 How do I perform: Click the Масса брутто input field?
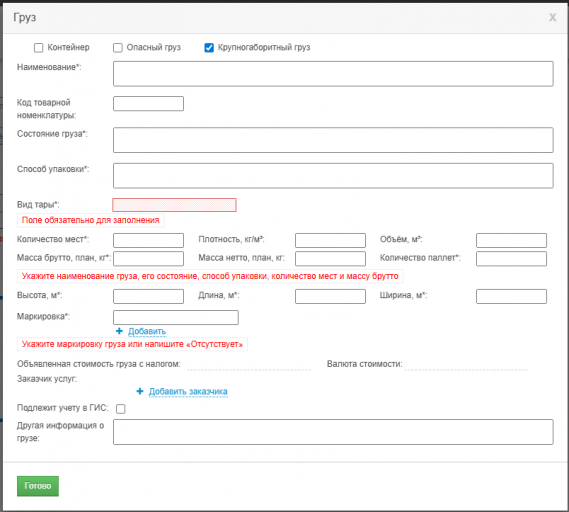click(x=148, y=259)
